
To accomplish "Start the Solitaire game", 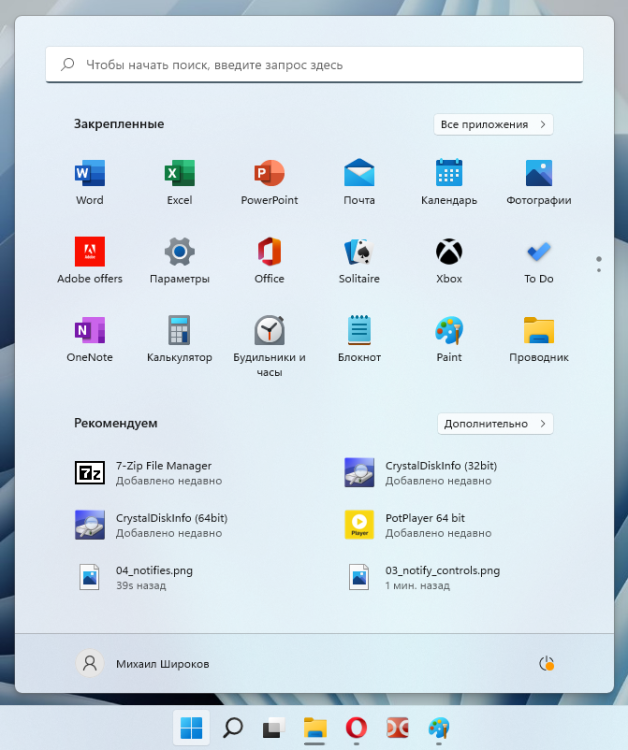I will pyautogui.click(x=359, y=261).
